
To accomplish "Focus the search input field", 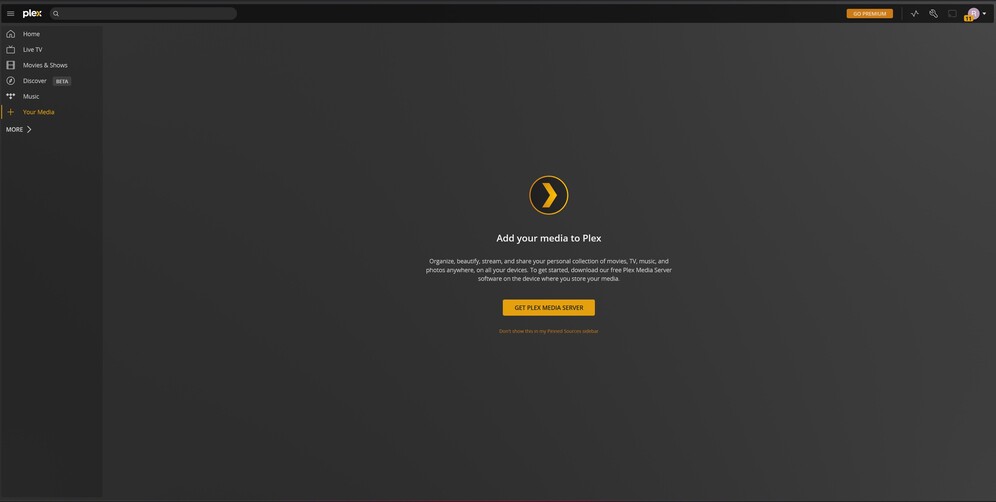I will pyautogui.click(x=144, y=13).
